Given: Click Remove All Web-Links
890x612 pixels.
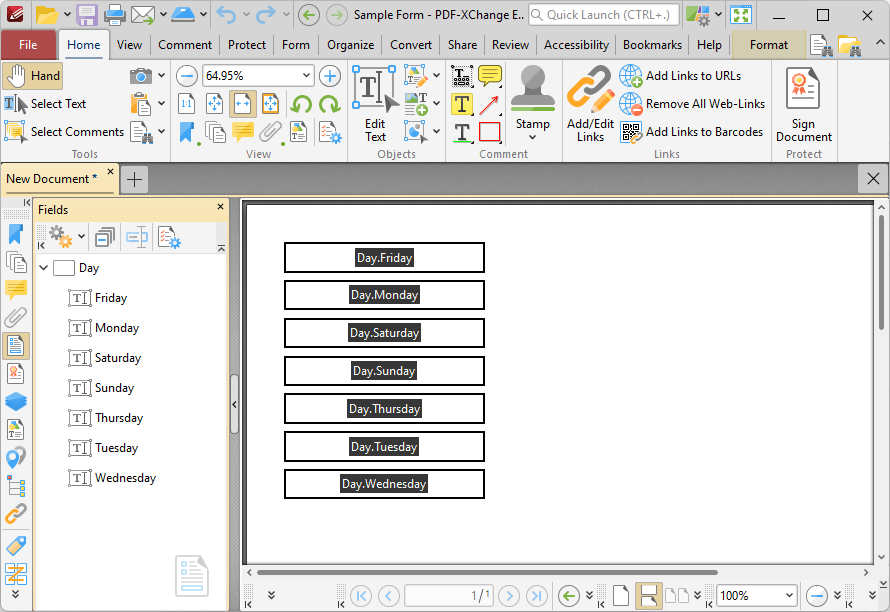Looking at the screenshot, I should pos(692,104).
